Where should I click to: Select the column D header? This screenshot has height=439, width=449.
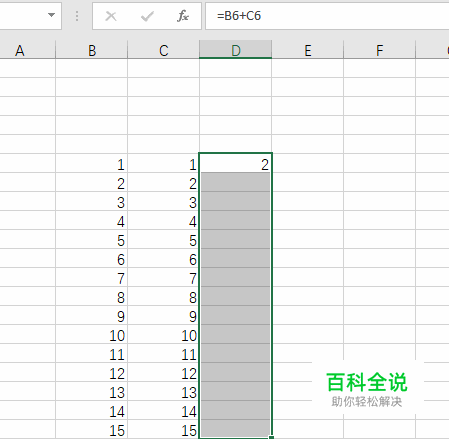coord(236,50)
